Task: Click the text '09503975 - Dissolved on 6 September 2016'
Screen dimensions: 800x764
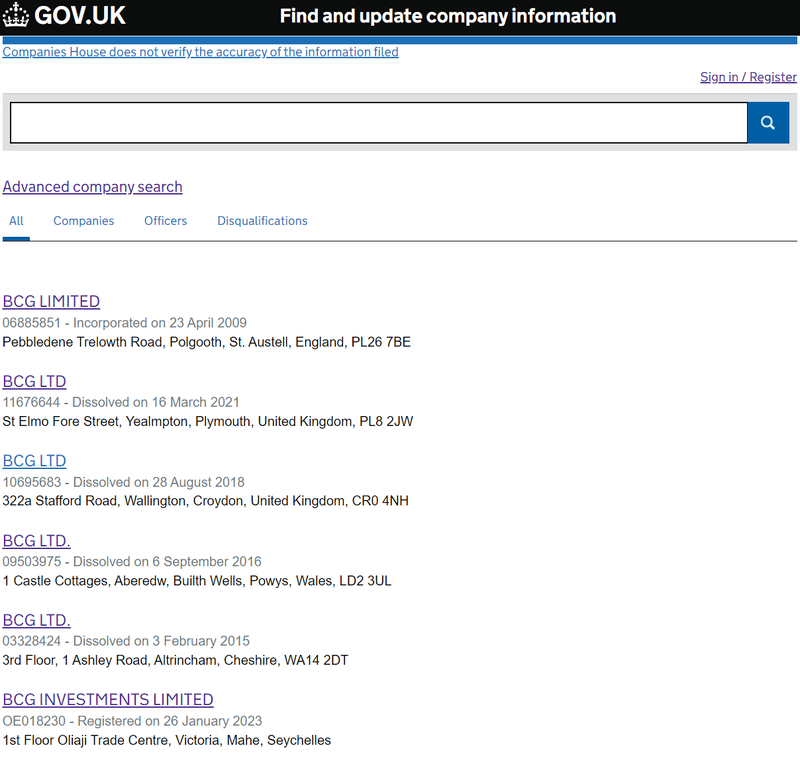Action: (x=132, y=562)
